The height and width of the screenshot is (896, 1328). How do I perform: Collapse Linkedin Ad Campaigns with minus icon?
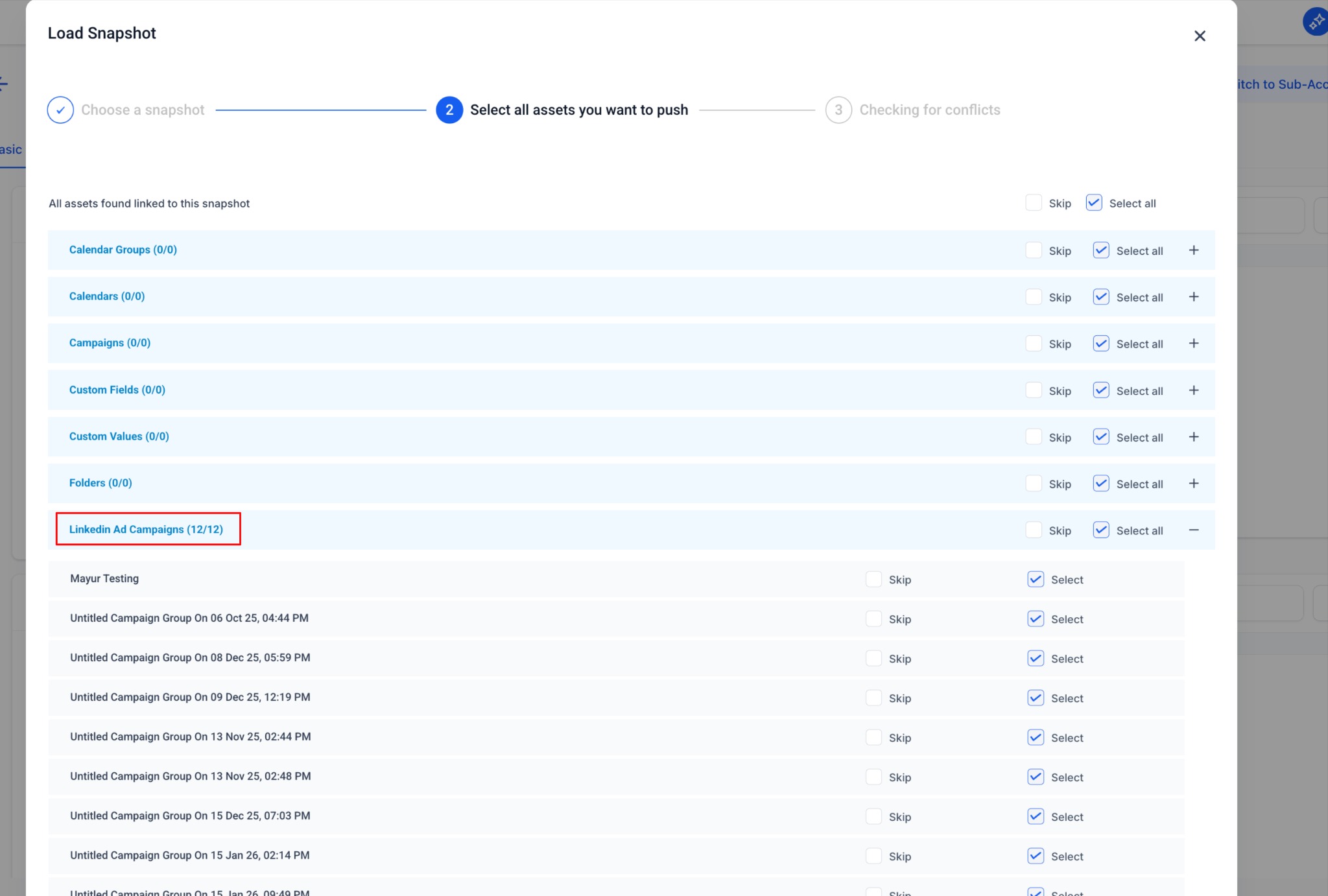[x=1193, y=530]
